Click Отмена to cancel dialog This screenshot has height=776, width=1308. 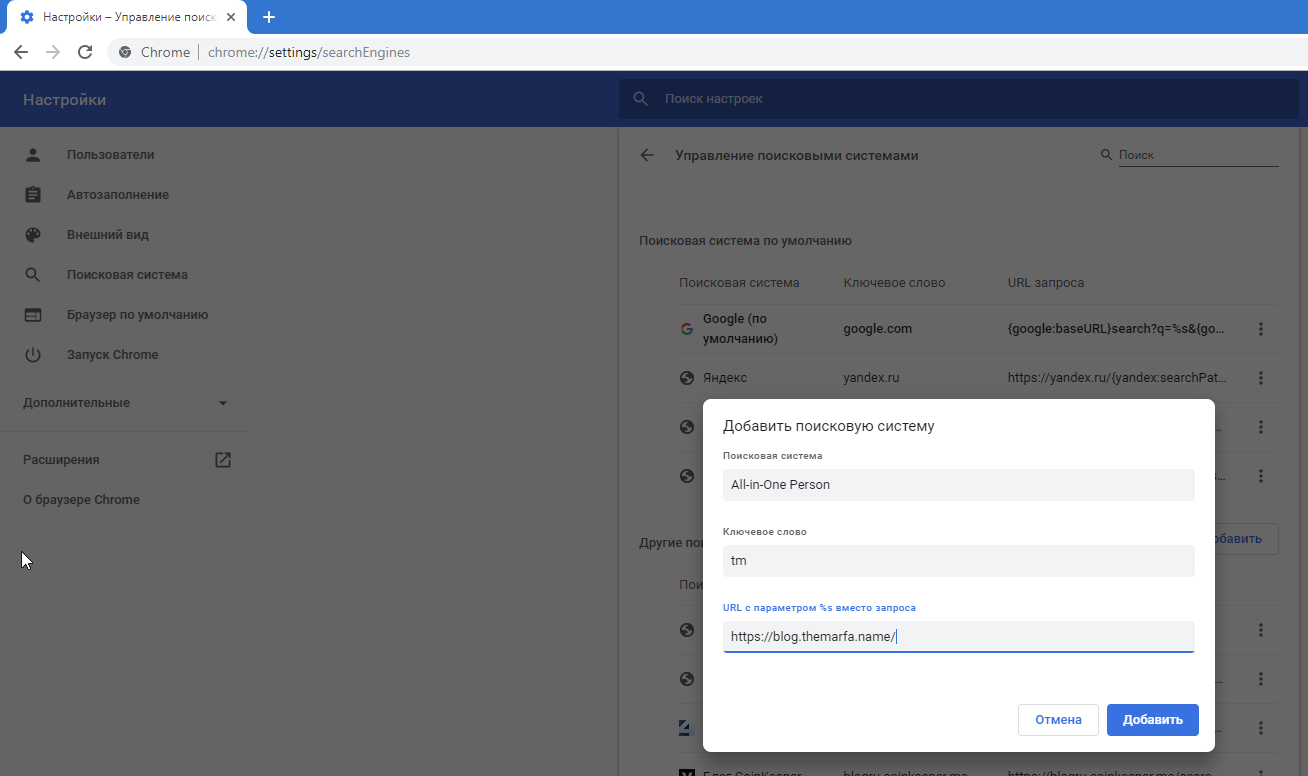pos(1058,720)
